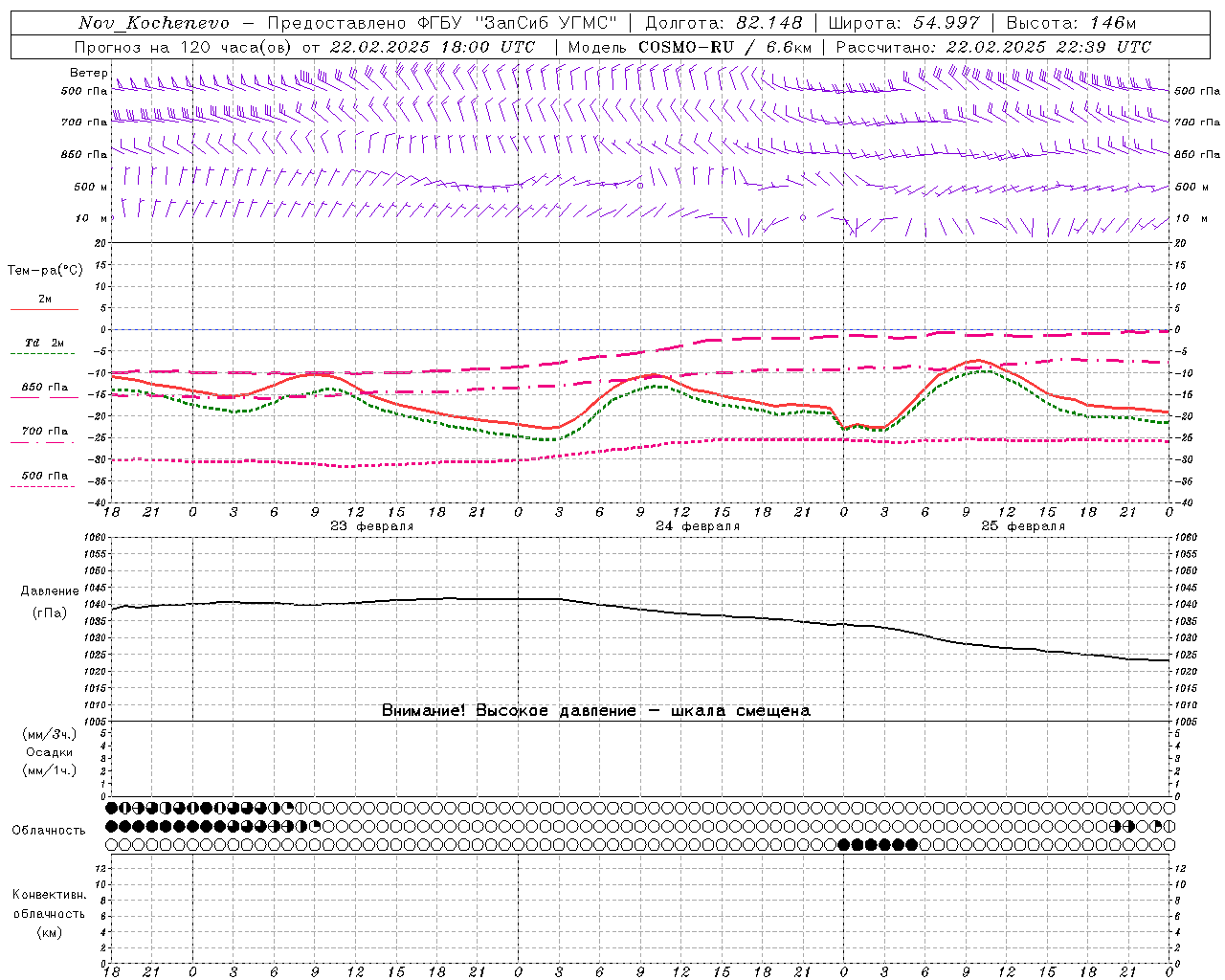This screenshot has width=1225, height=980.
Task: Click the 500 гПа temperature legend entry
Action: [x=44, y=476]
